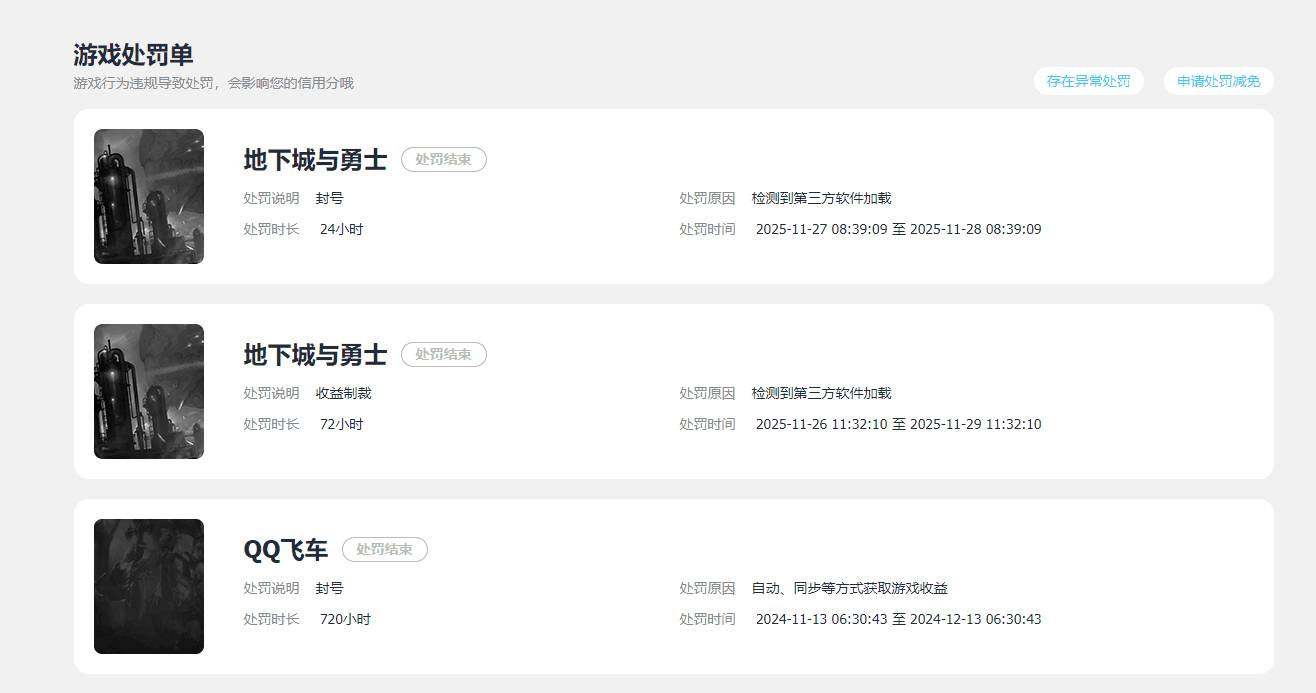Image resolution: width=1316 pixels, height=693 pixels.
Task: Click the penalty time range starting 2025-11-26
Action: 898,424
